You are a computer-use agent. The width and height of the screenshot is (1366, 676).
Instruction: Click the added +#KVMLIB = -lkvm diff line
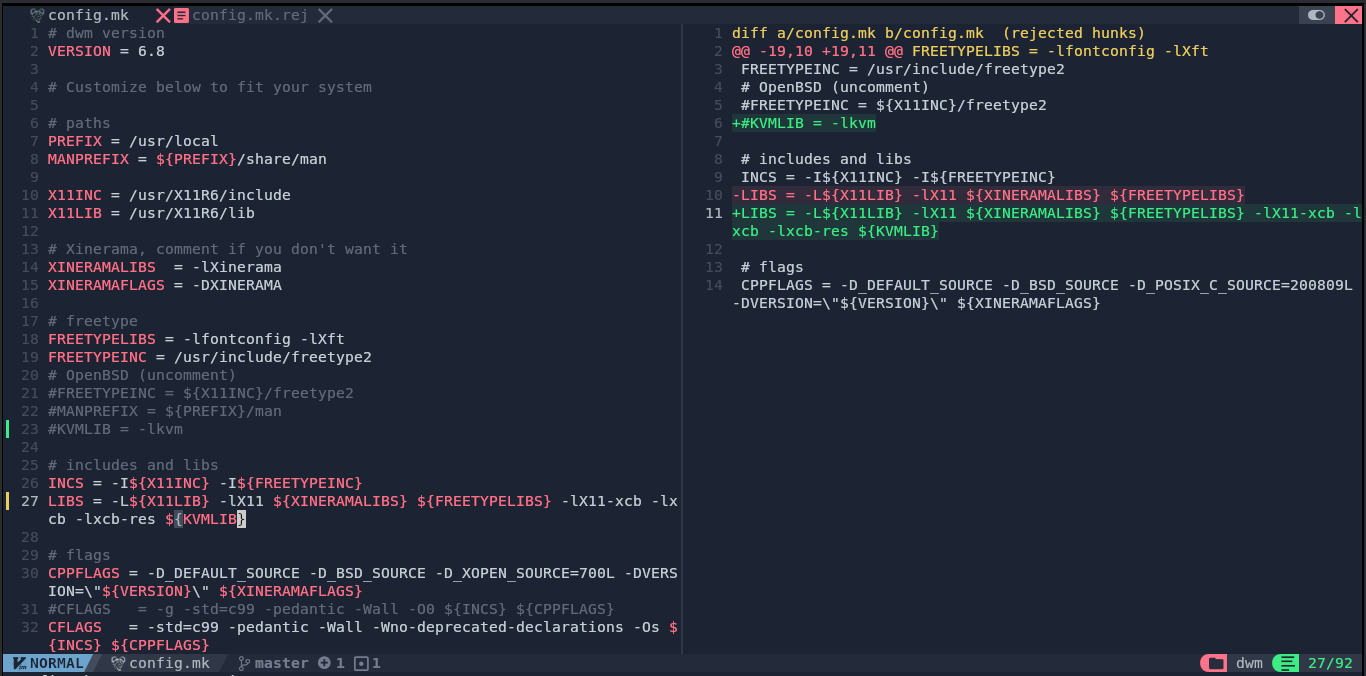click(804, 123)
